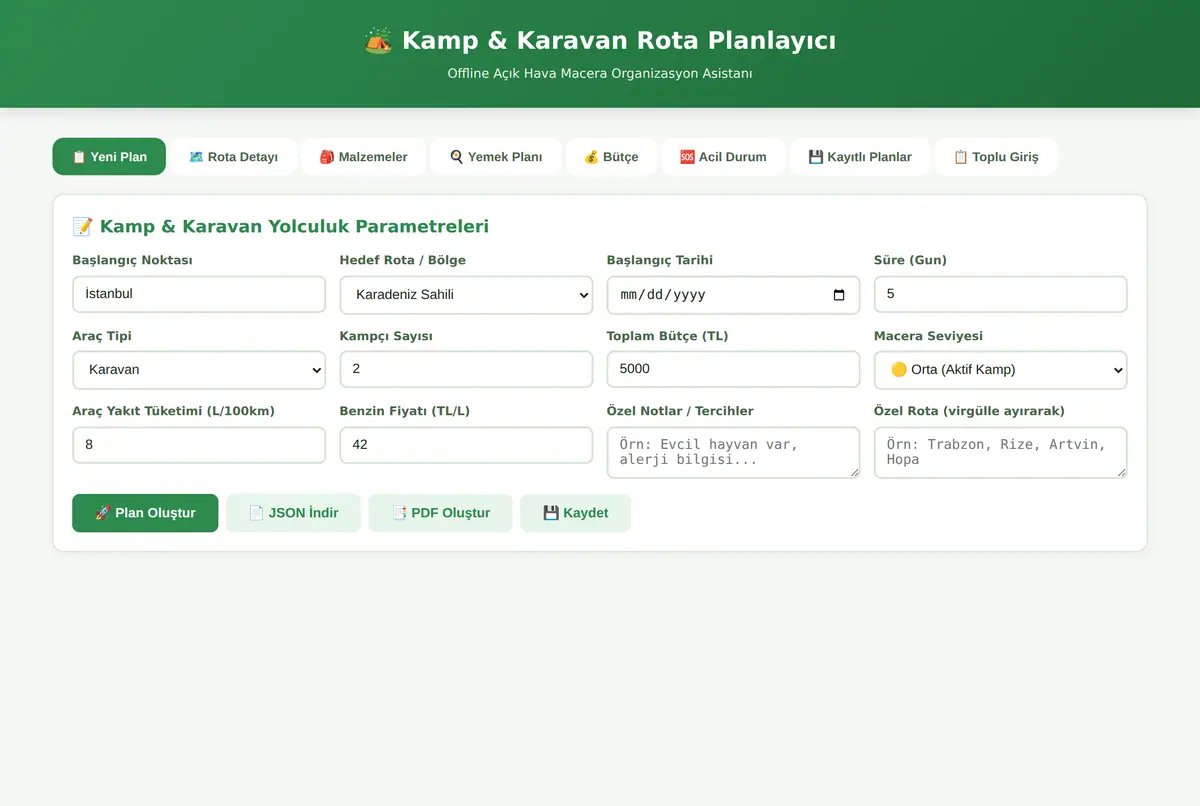Go to Yemek Planı tab

tap(496, 157)
